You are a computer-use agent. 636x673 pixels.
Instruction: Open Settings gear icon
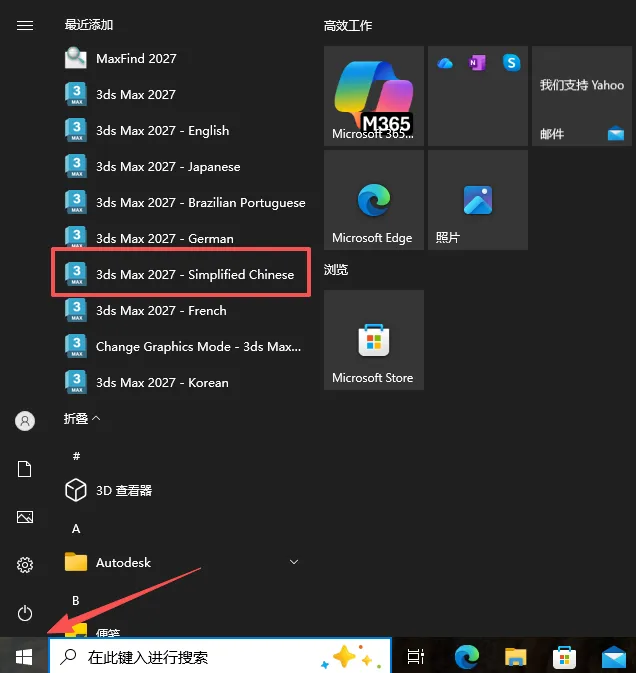(x=25, y=565)
